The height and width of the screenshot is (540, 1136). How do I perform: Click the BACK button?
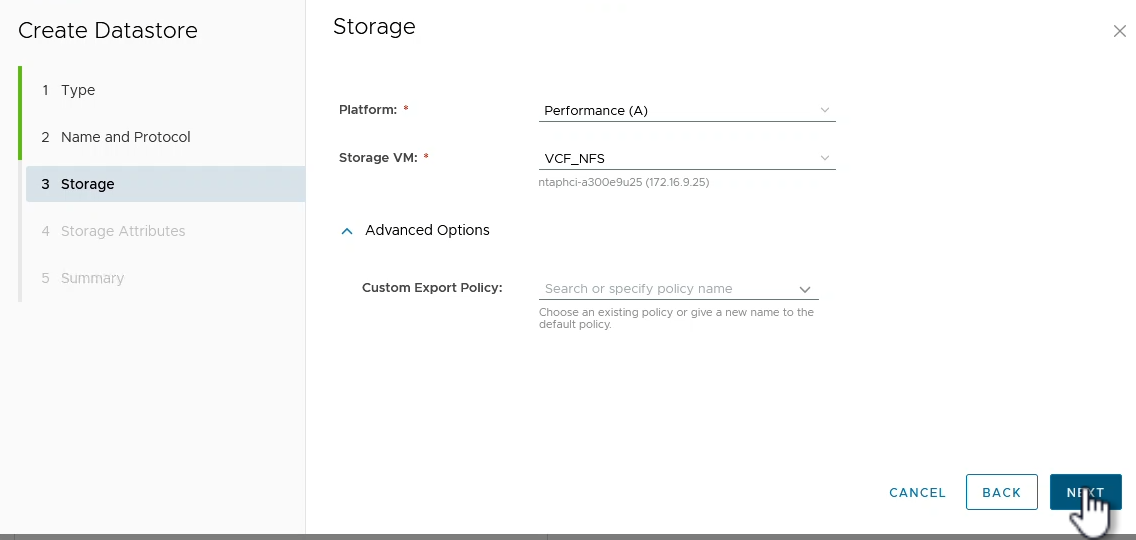tap(1001, 492)
